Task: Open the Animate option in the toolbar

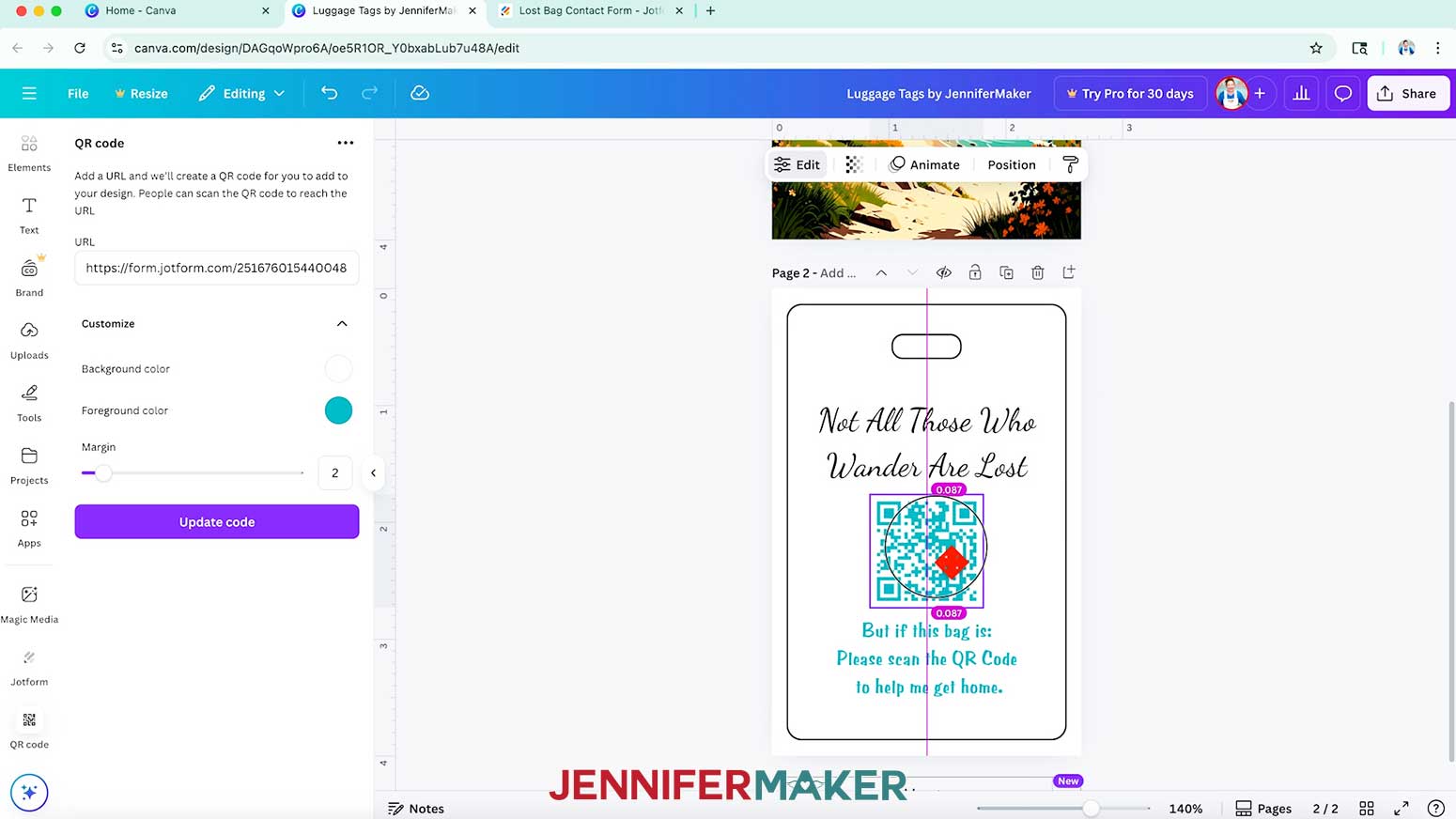Action: [925, 164]
